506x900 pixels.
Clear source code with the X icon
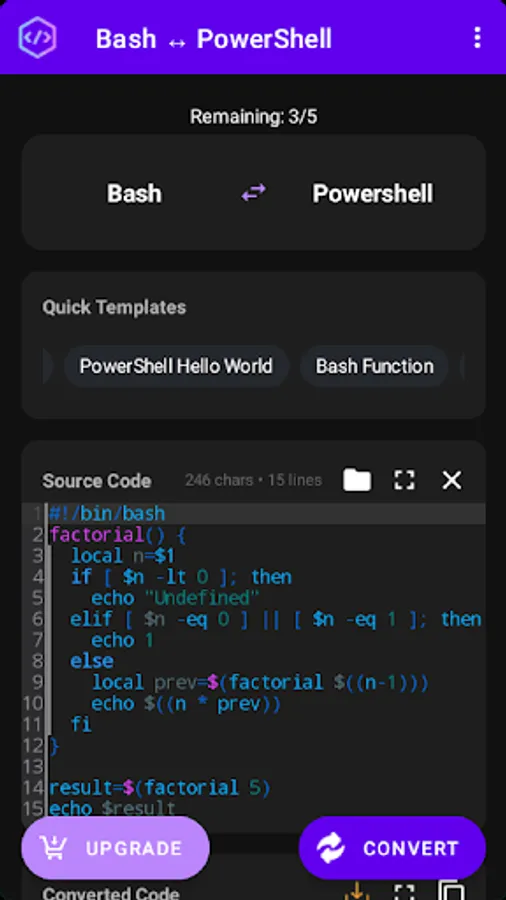coord(451,480)
